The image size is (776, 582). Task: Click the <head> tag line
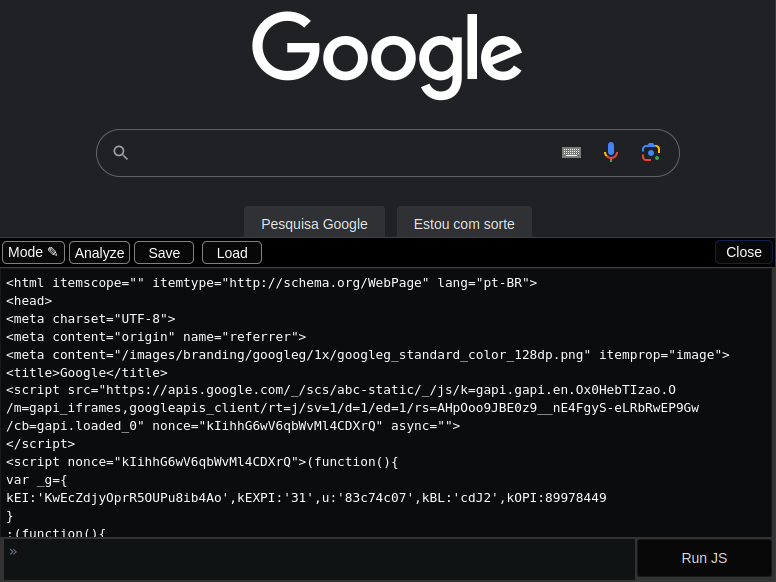tap(29, 301)
